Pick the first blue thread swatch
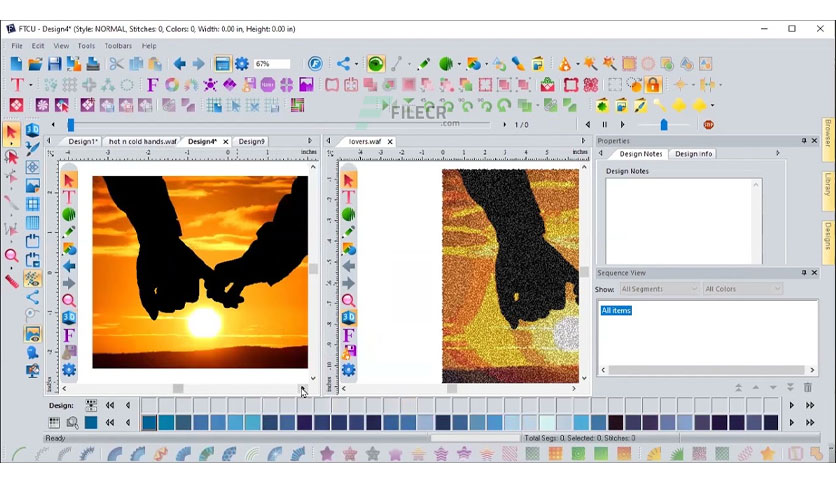 tap(149, 423)
